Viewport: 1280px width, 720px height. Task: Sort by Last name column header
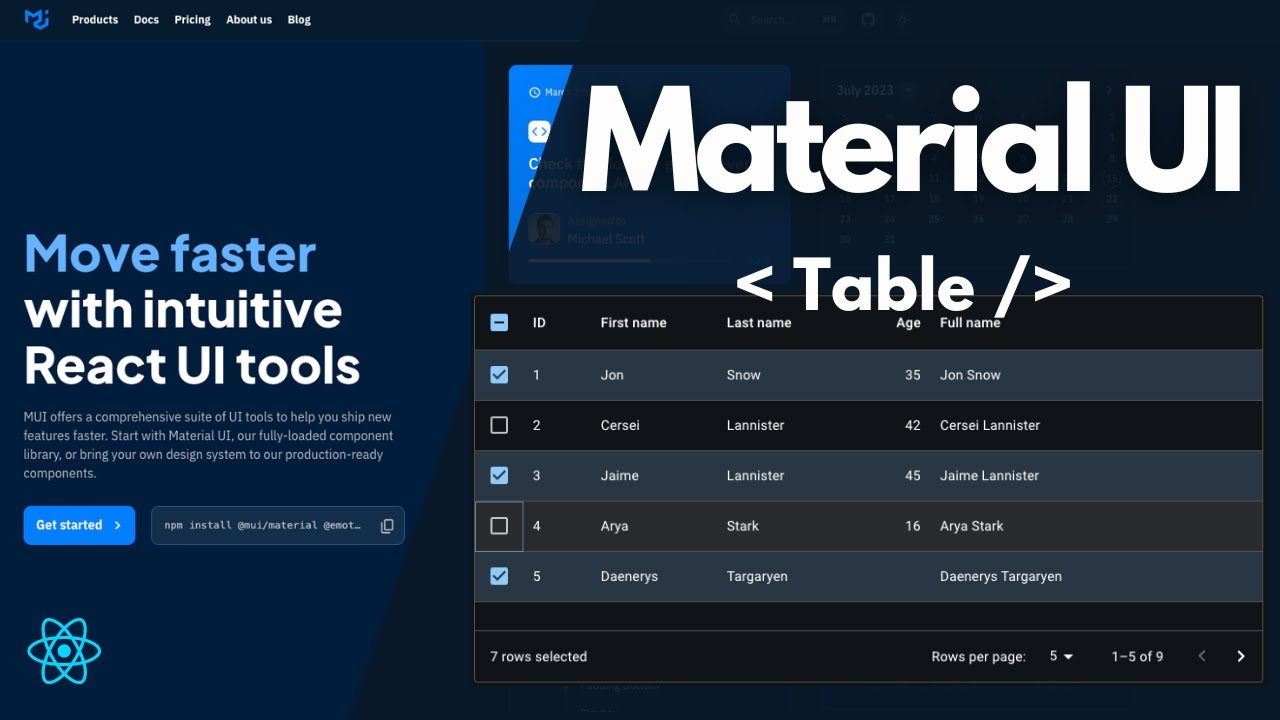[759, 322]
